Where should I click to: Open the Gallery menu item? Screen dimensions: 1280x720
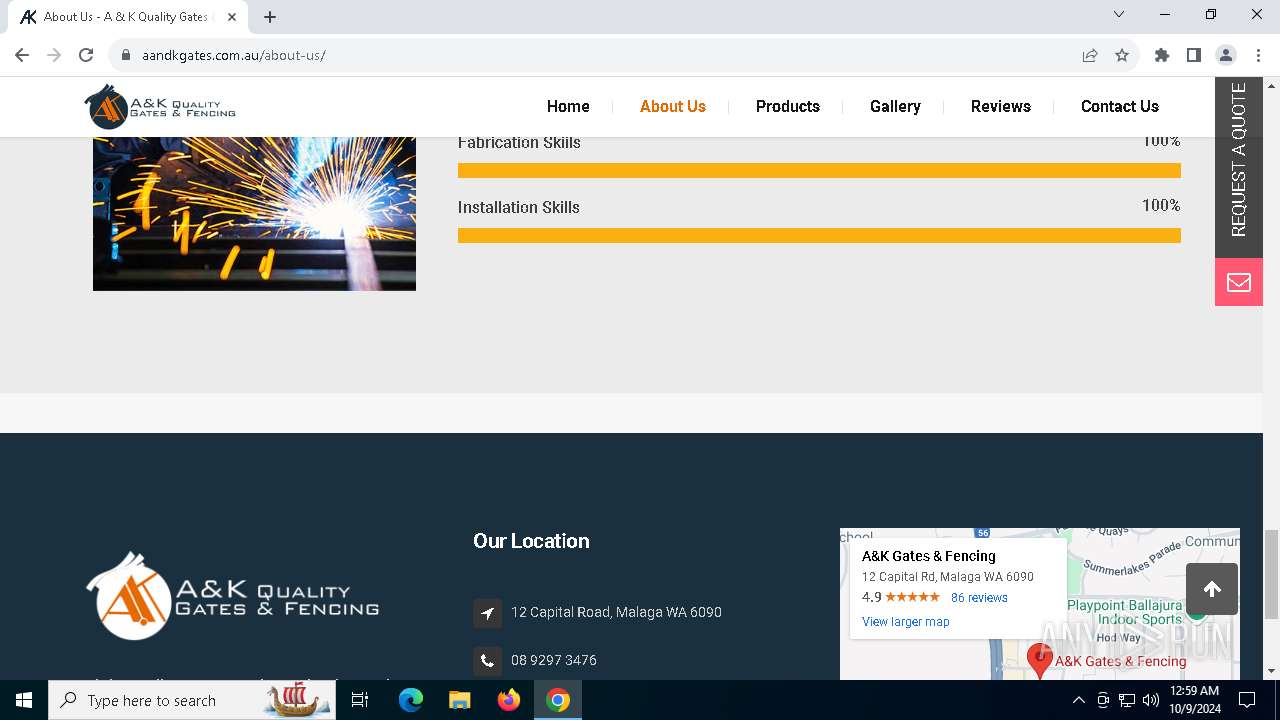coord(895,106)
